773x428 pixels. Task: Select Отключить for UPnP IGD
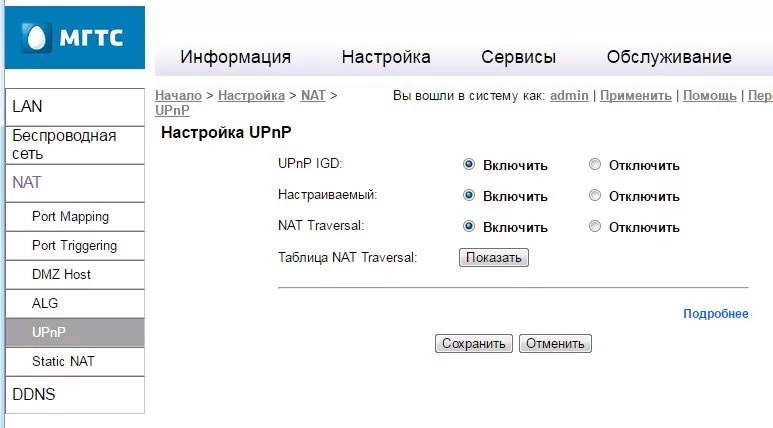[x=595, y=164]
